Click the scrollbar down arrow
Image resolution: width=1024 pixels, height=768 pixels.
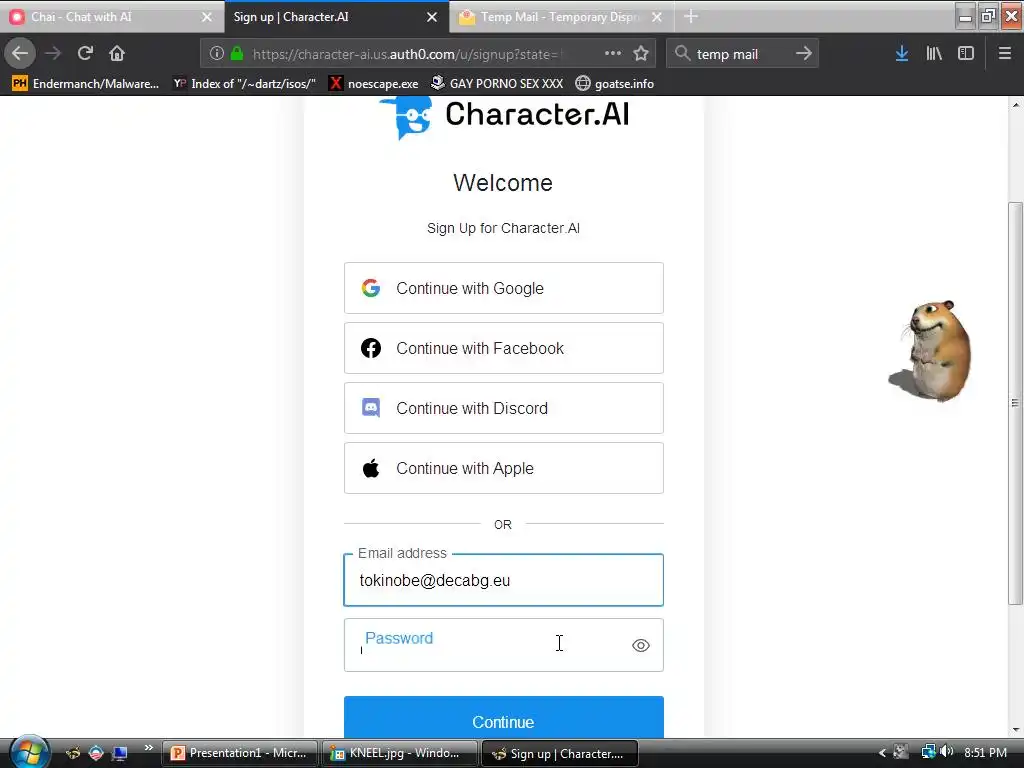(x=1016, y=729)
